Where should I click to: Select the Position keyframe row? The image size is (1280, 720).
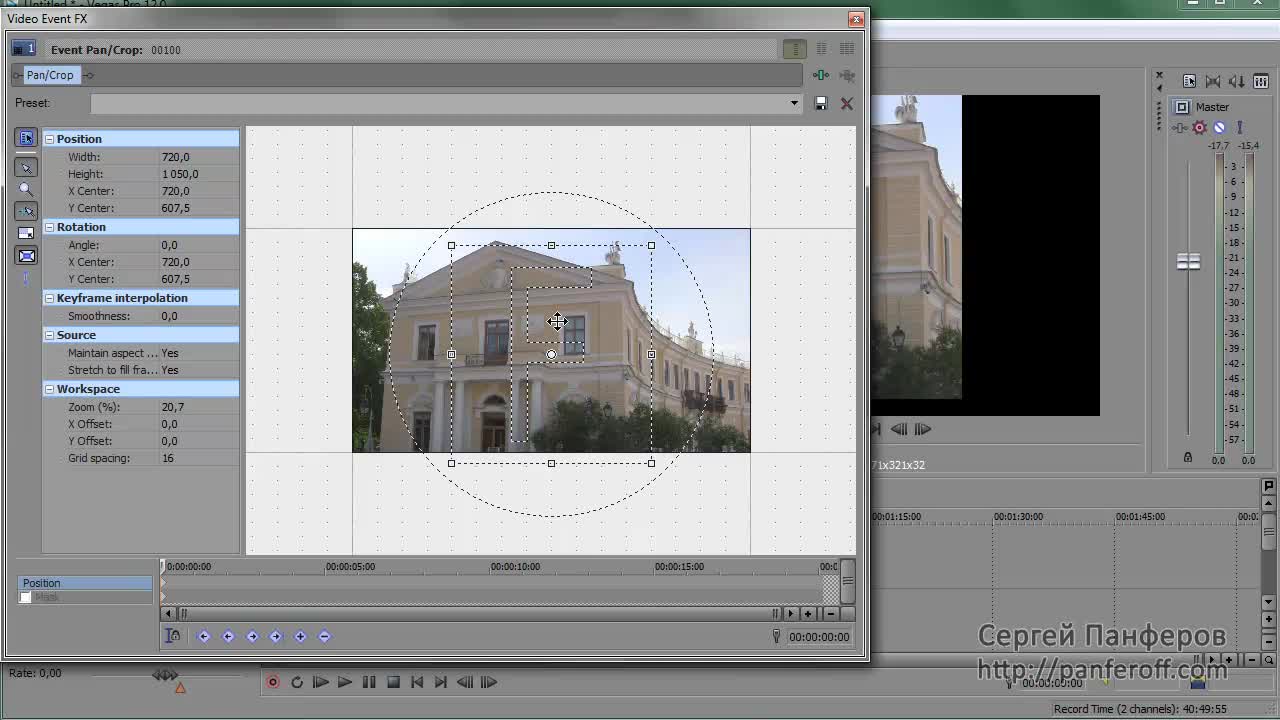(x=85, y=583)
